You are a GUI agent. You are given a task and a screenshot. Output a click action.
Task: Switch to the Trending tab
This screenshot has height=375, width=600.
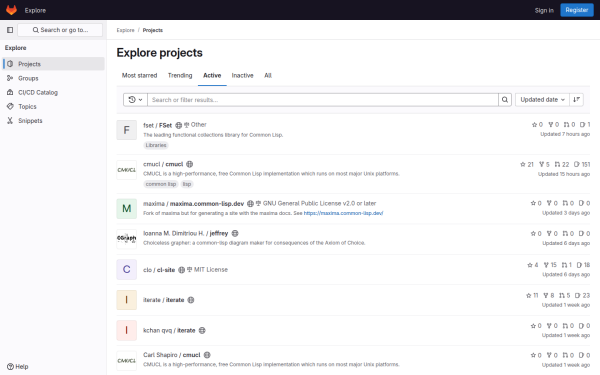click(x=180, y=75)
